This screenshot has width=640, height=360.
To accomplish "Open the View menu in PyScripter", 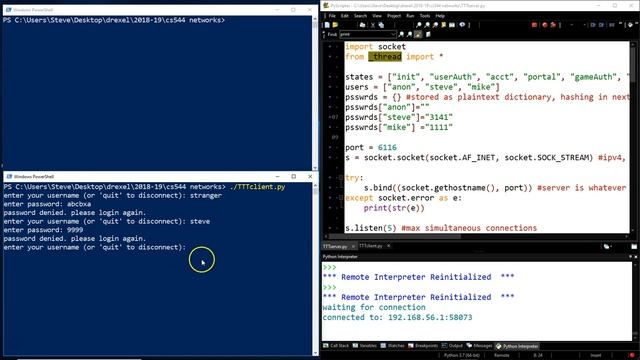I will click(377, 16).
